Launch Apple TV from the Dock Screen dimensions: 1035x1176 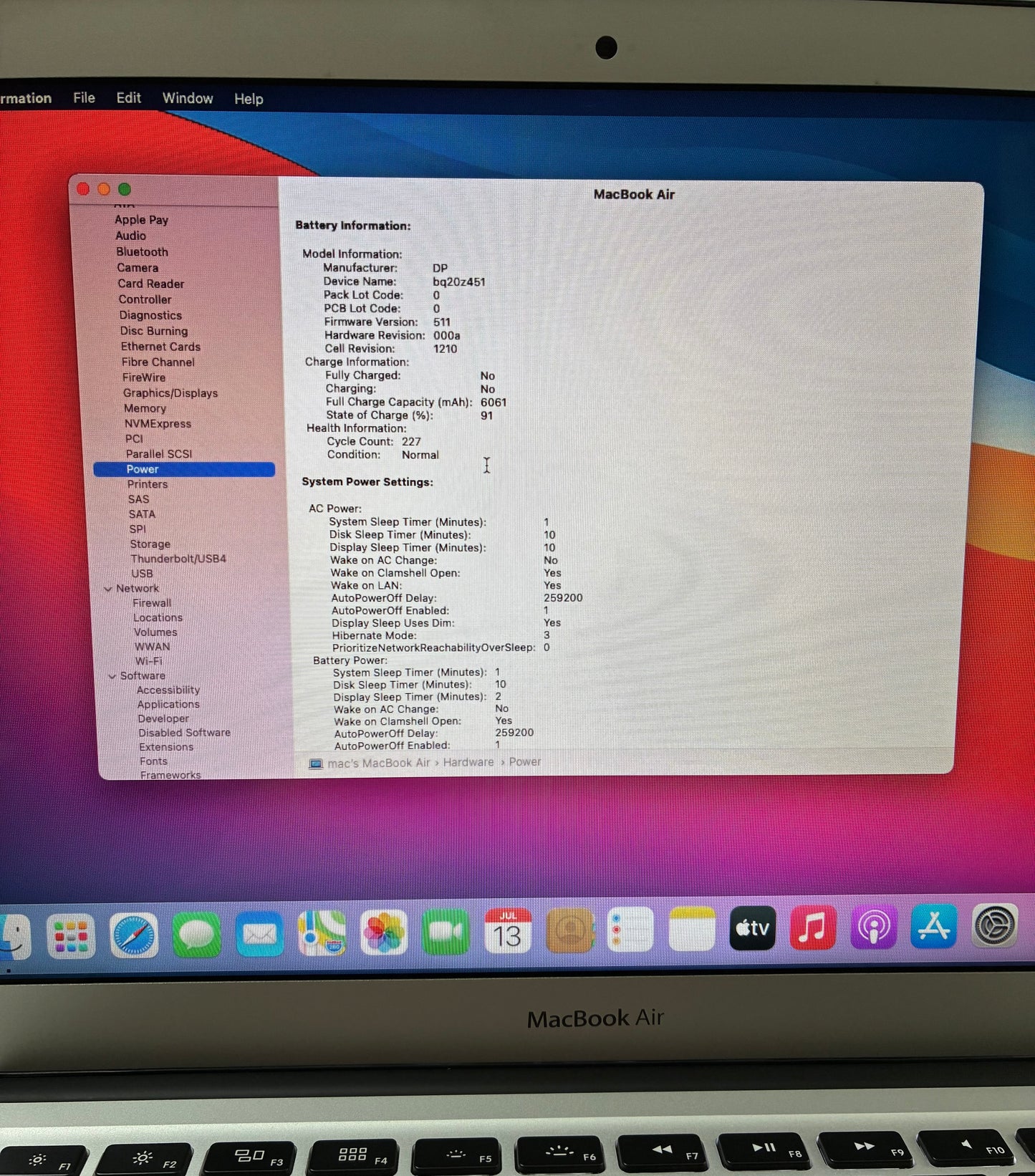[x=752, y=928]
